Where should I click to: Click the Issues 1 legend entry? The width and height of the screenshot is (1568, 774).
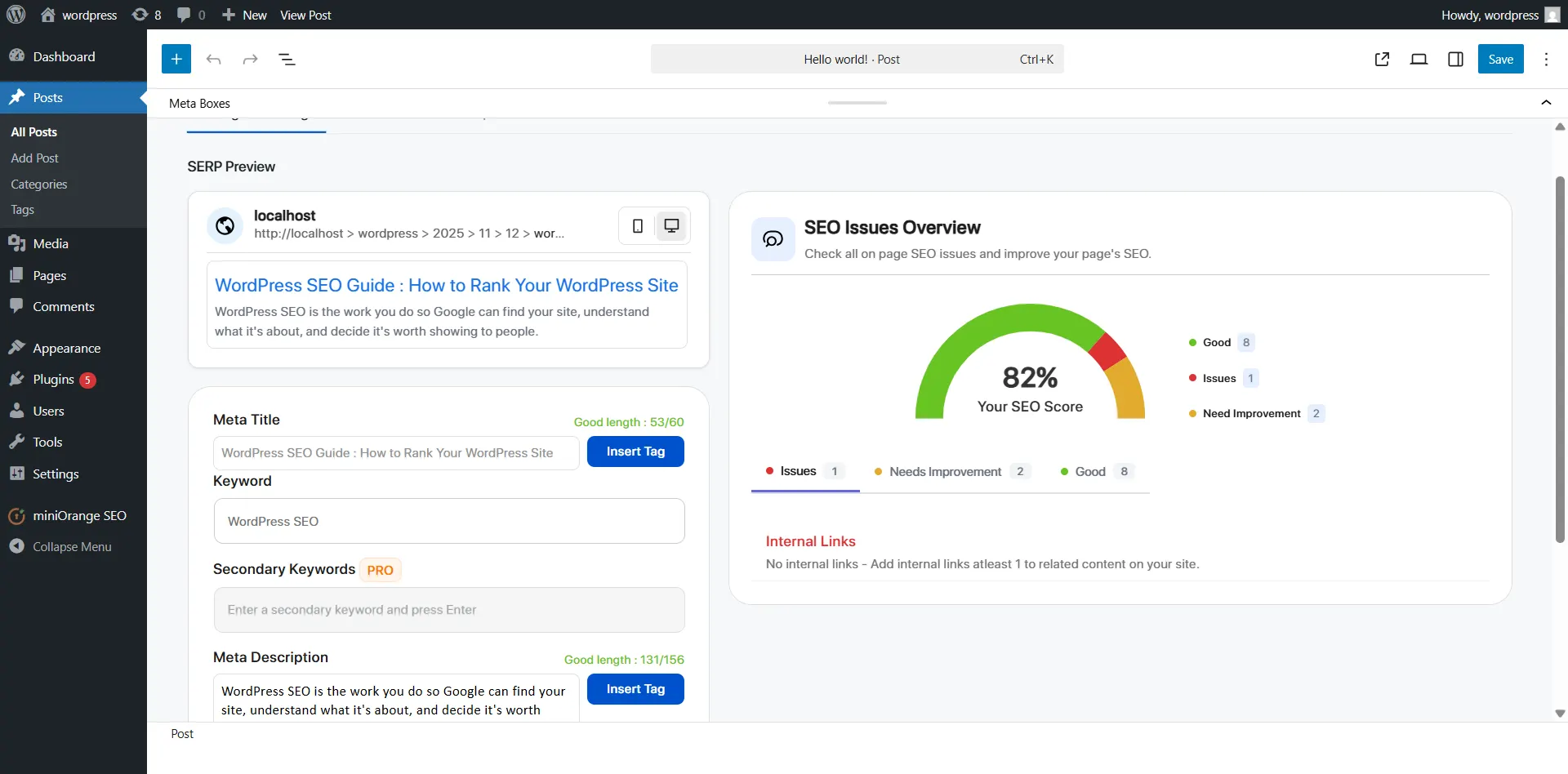1223,378
